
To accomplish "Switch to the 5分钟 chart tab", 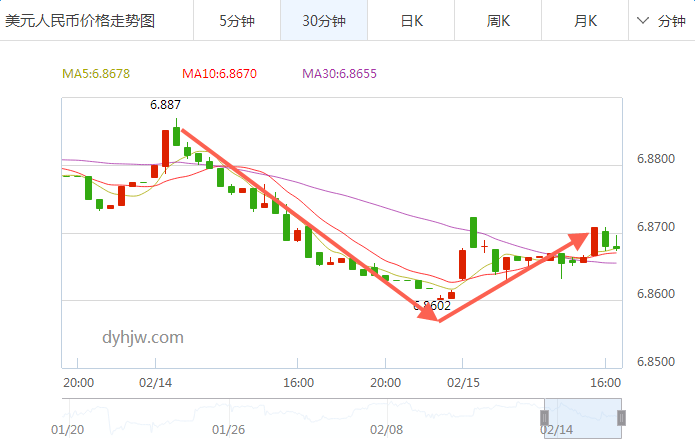I will point(236,20).
